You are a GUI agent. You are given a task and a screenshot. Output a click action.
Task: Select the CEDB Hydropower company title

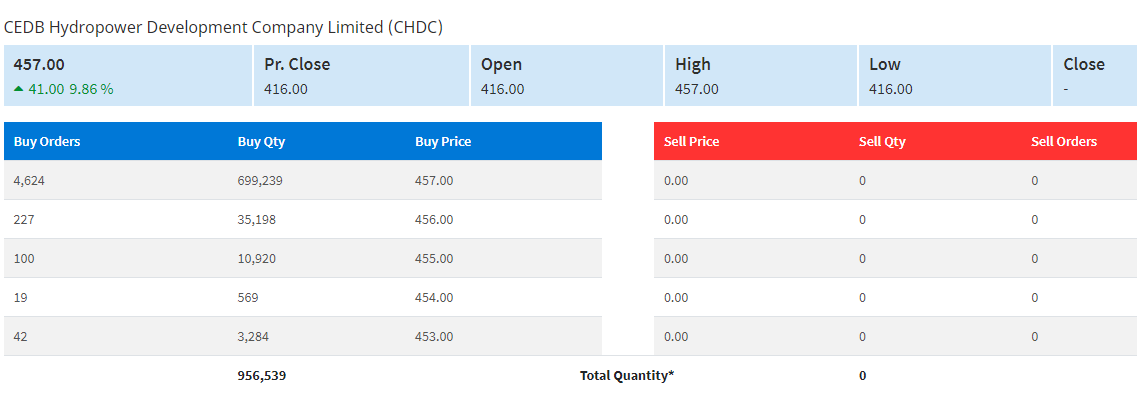(x=223, y=28)
